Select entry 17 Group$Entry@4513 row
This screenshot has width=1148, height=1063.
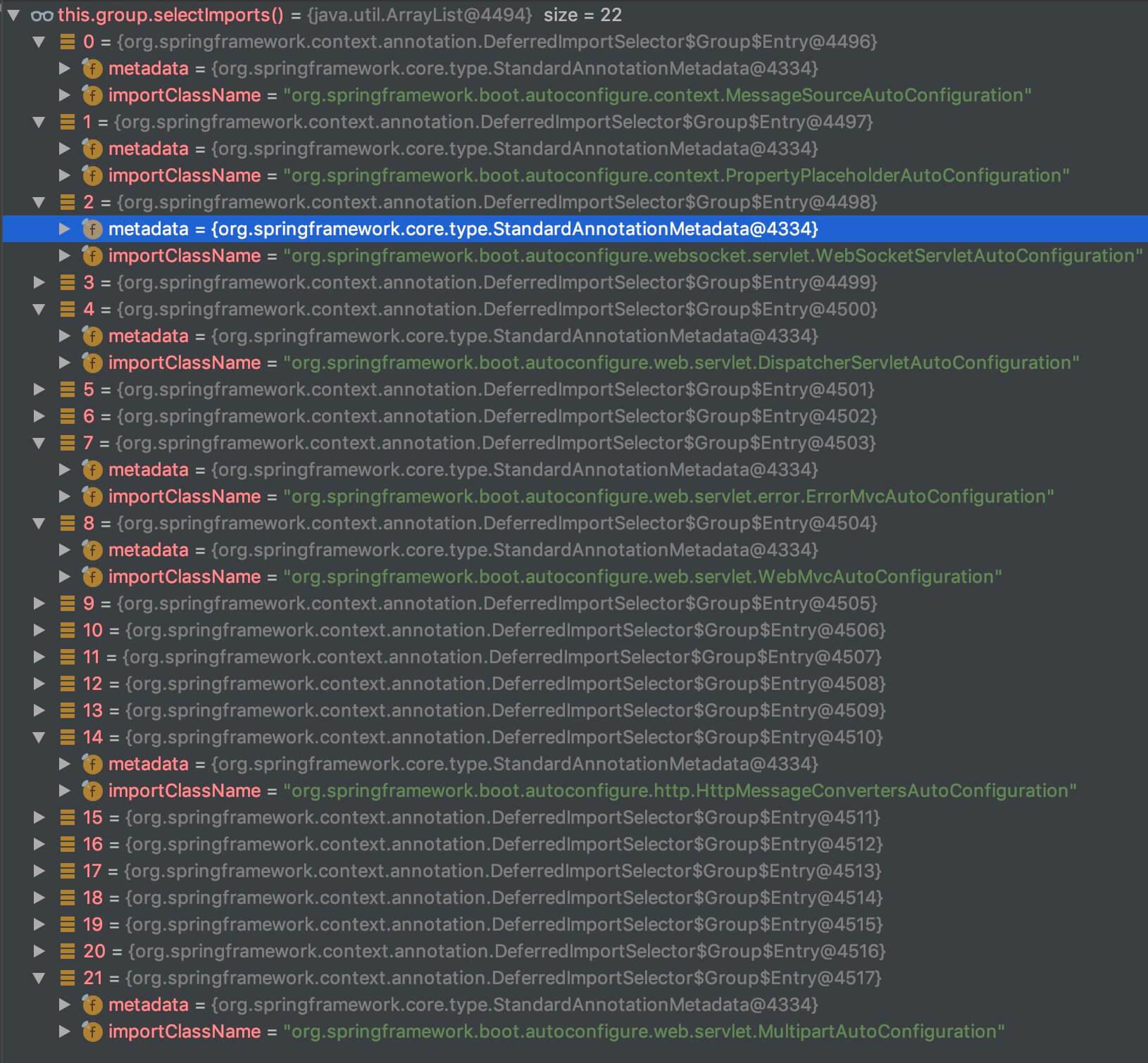point(493,871)
